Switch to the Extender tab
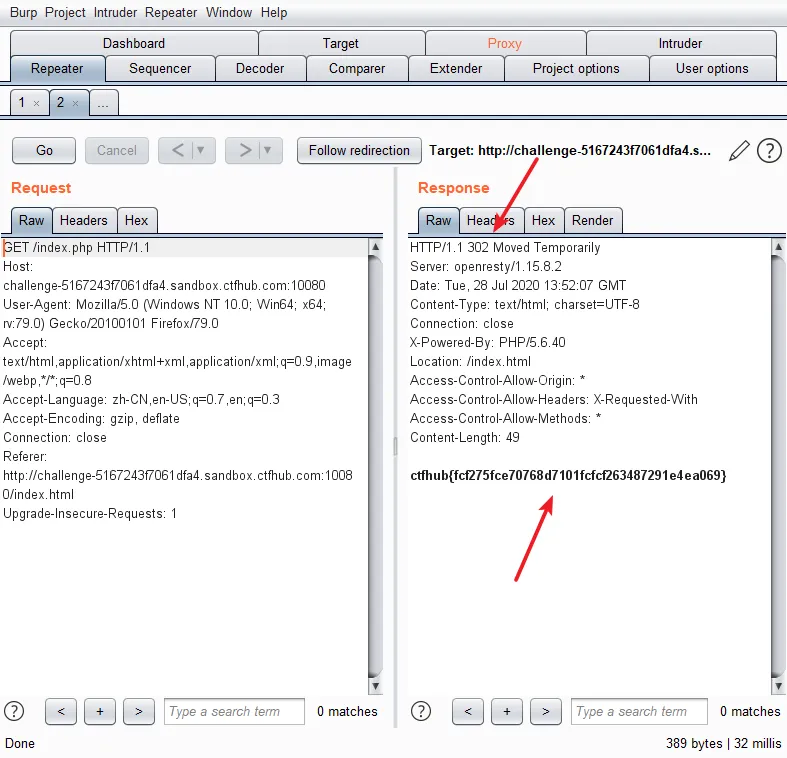Screen dimensions: 787x758 coord(456,68)
